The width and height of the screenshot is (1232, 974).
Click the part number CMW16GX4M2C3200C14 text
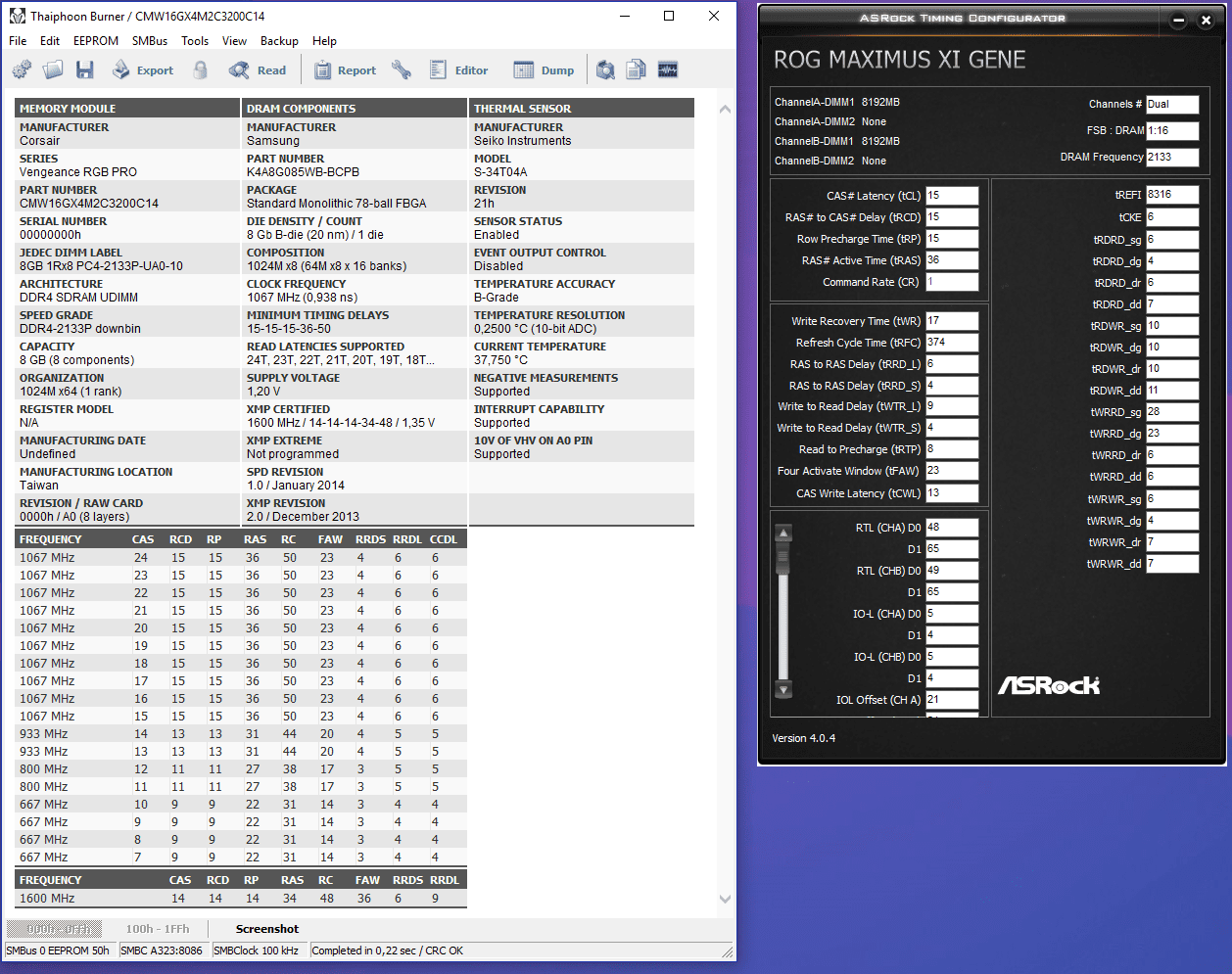[89, 204]
